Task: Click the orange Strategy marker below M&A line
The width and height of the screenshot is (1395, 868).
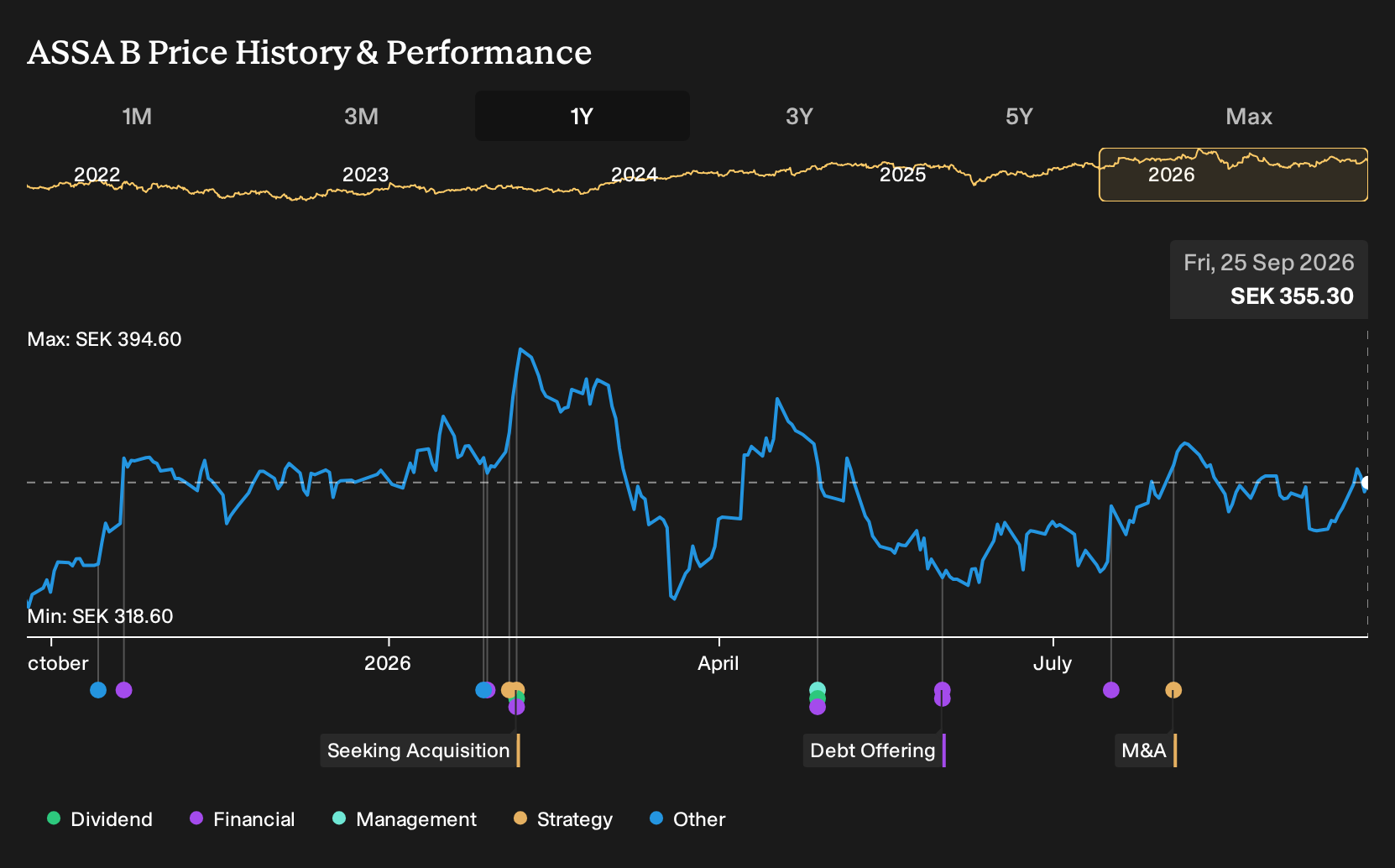Action: click(x=1173, y=690)
